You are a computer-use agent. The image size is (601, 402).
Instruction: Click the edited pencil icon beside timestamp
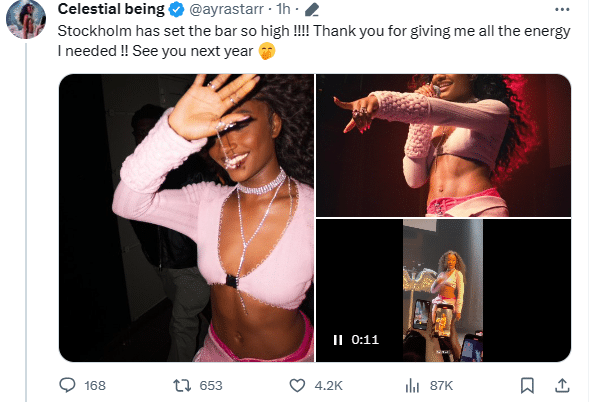click(x=311, y=11)
